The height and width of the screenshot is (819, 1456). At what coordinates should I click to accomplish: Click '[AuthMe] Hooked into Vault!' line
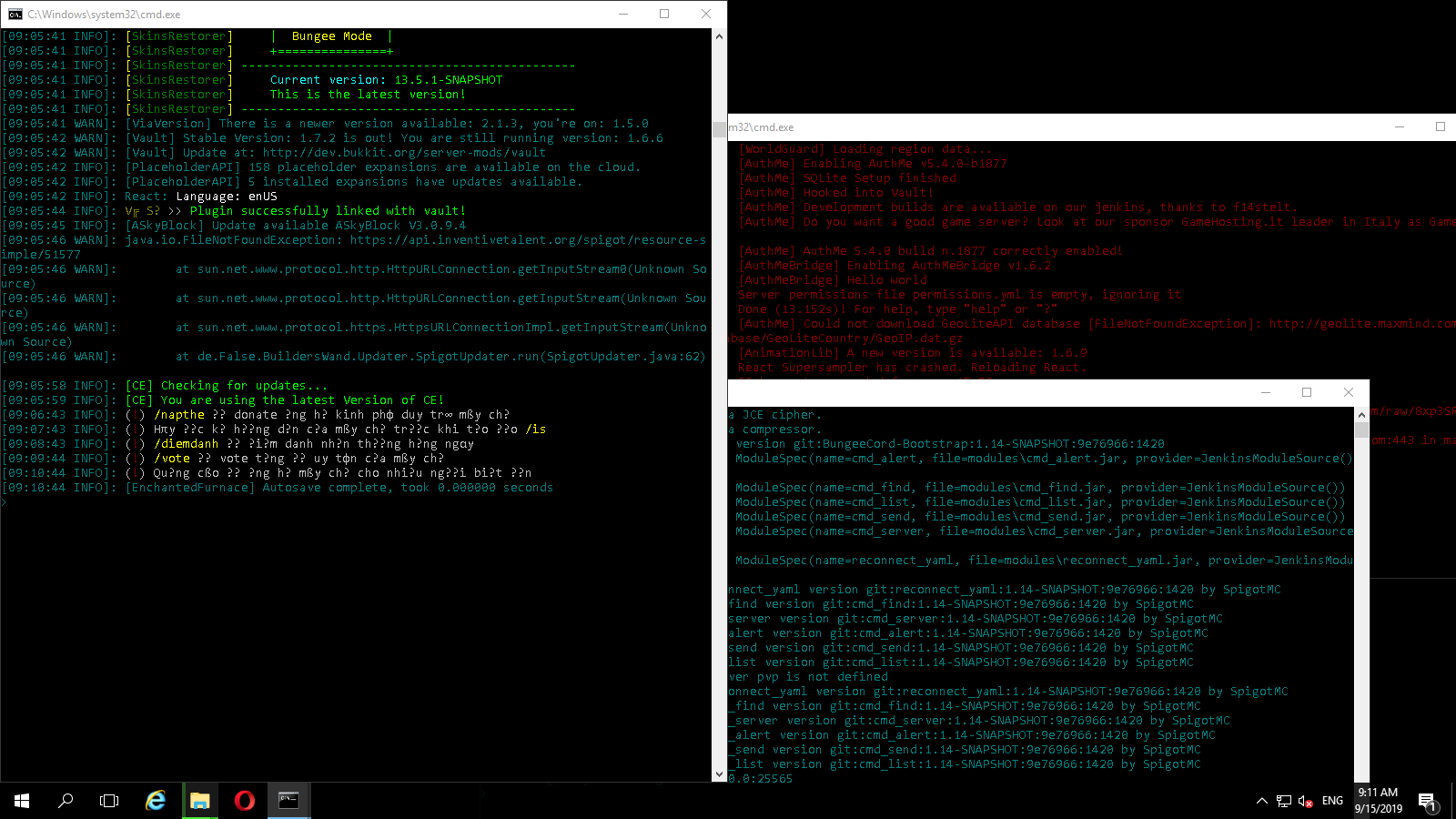tap(836, 193)
